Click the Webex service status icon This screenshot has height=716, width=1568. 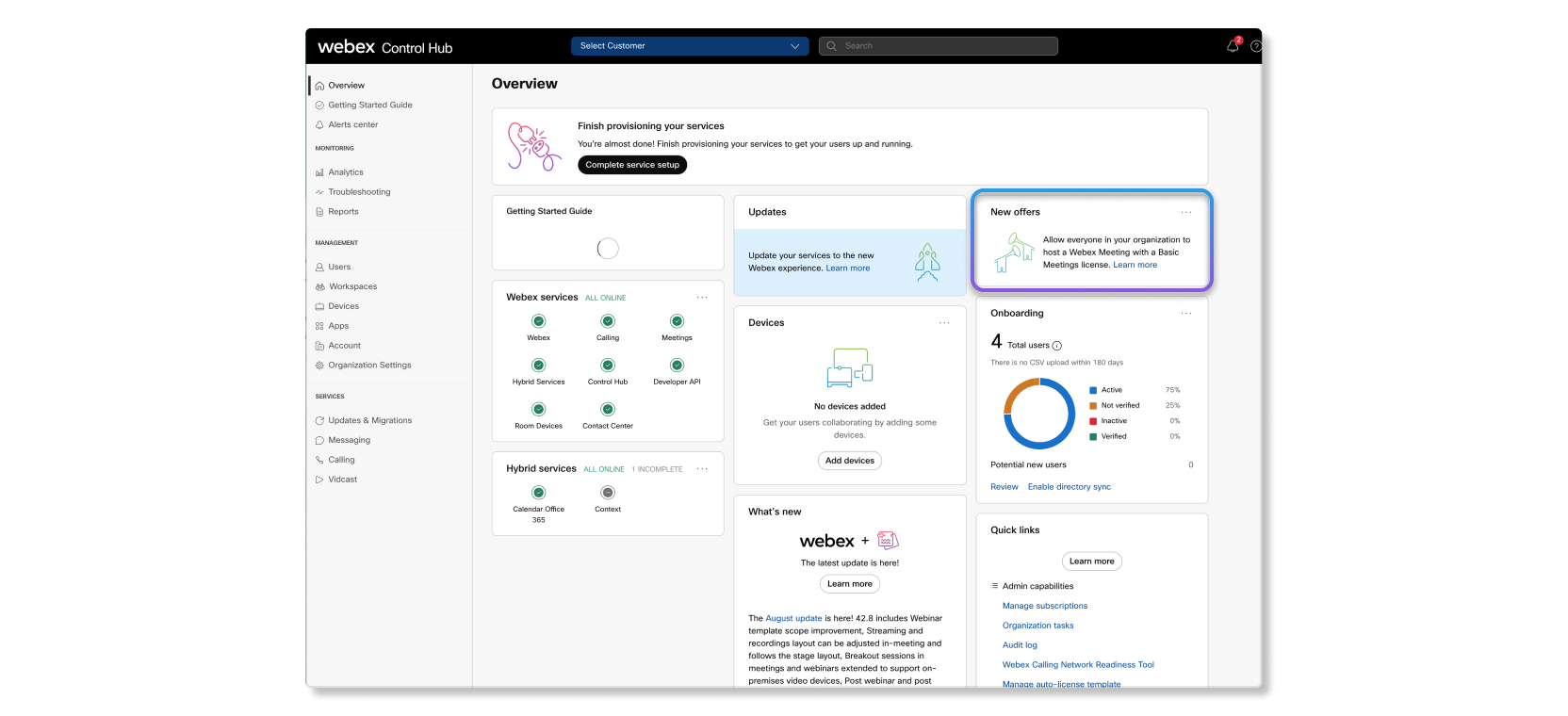pos(539,321)
